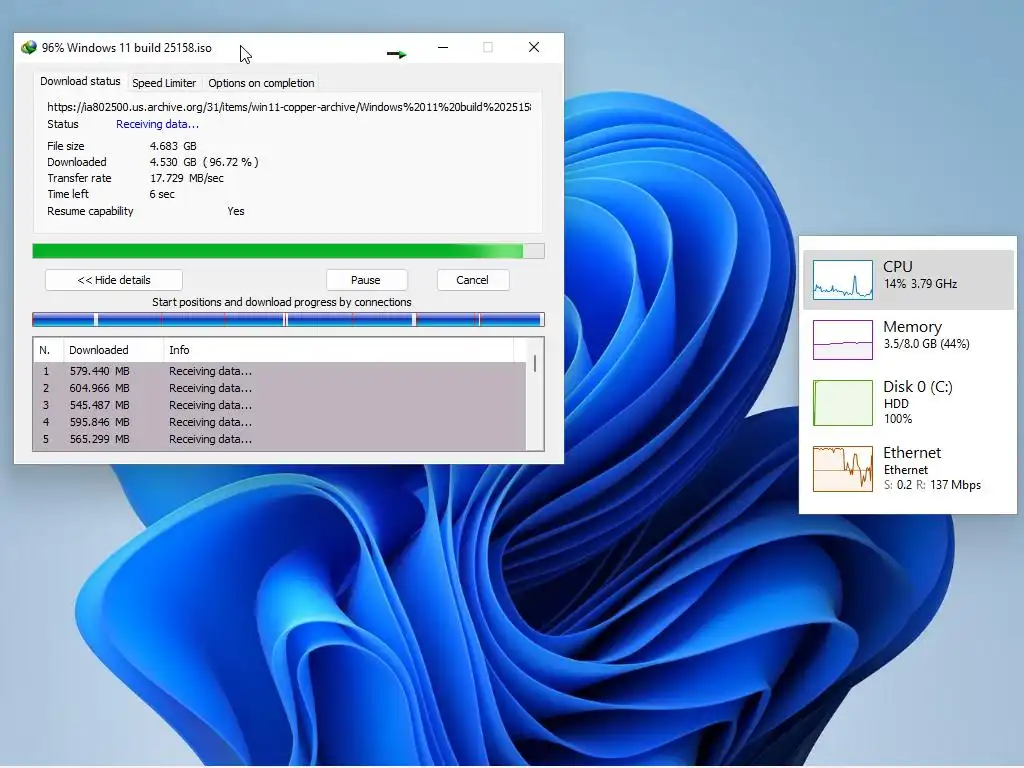Click the window title 96% Windows 11 build 25158.iso
Screen dimensions: 1024x768
pos(127,48)
